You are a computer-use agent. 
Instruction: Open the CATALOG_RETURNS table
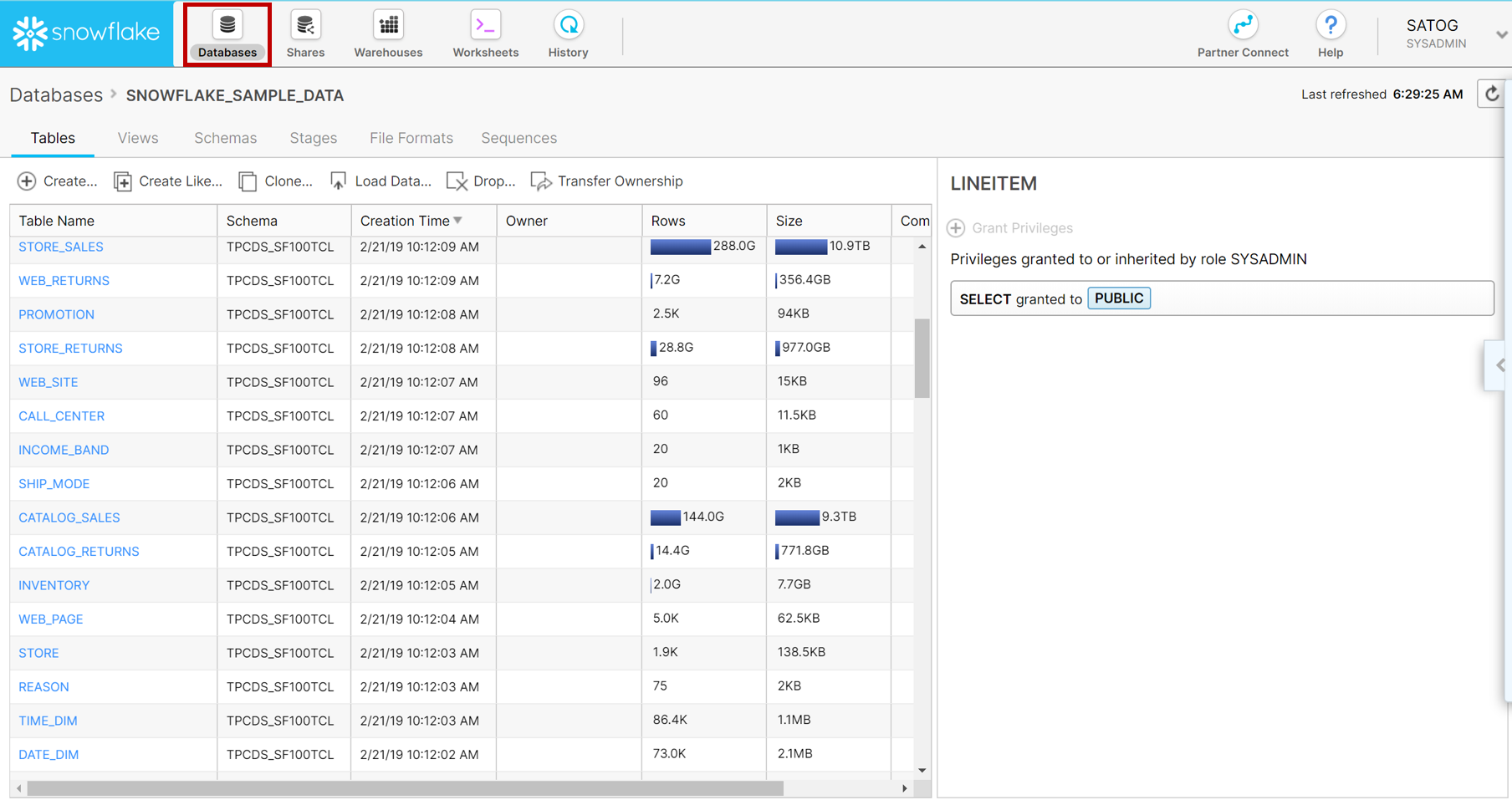click(x=79, y=552)
